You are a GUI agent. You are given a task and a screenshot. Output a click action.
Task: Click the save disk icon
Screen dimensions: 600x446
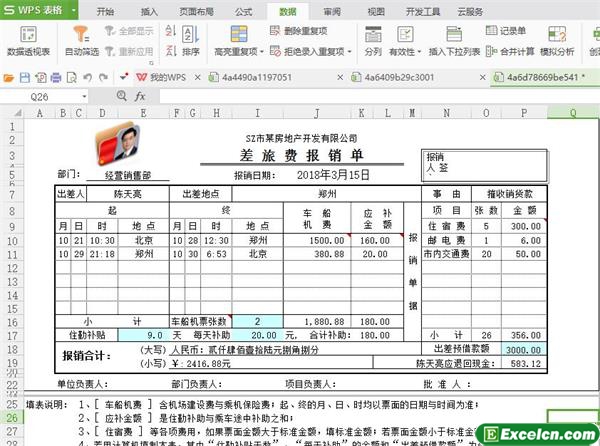24,78
